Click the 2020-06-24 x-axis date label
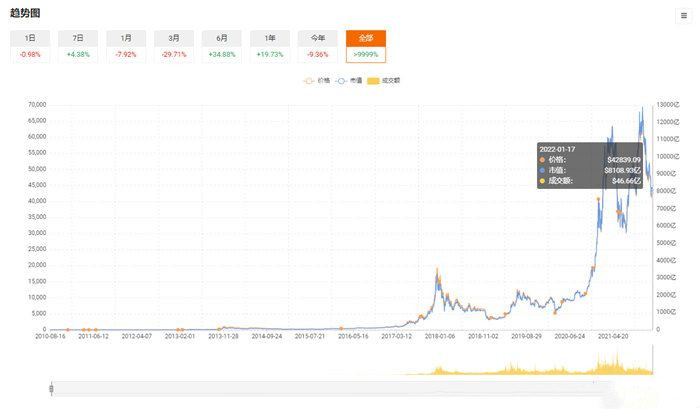The width and height of the screenshot is (700, 409). point(570,336)
